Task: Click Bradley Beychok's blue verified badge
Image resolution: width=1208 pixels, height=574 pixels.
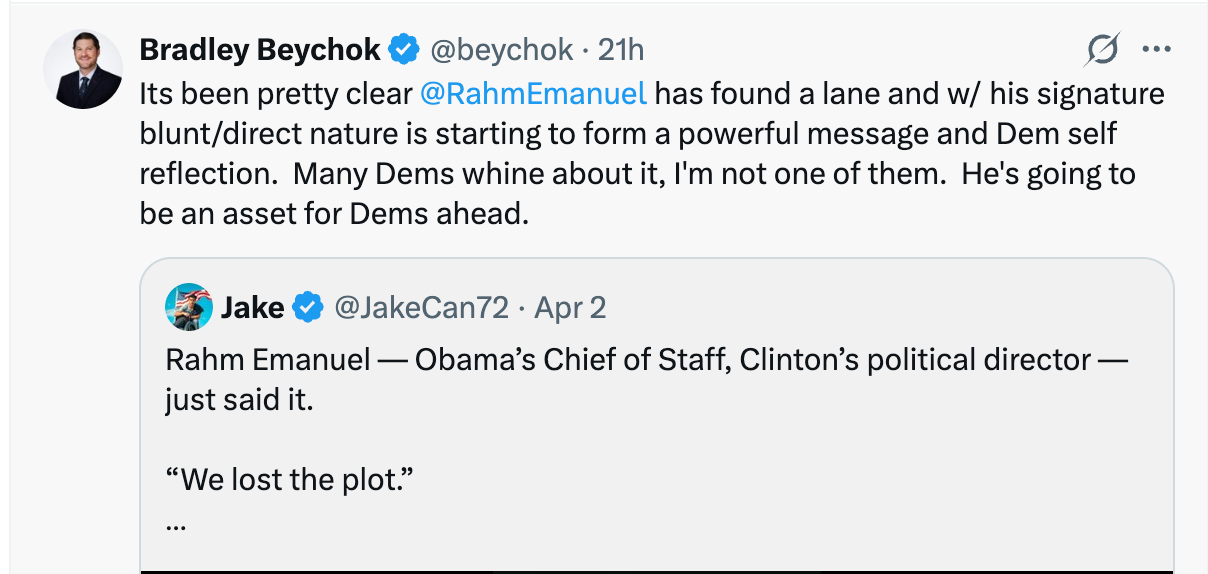Action: coord(404,49)
